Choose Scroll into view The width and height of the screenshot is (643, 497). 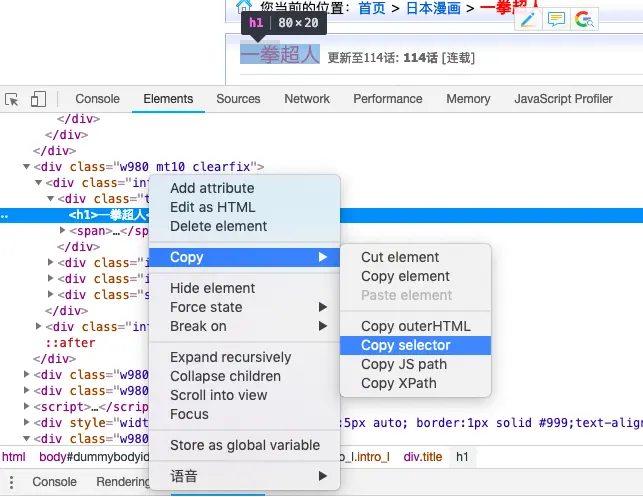(245, 395)
